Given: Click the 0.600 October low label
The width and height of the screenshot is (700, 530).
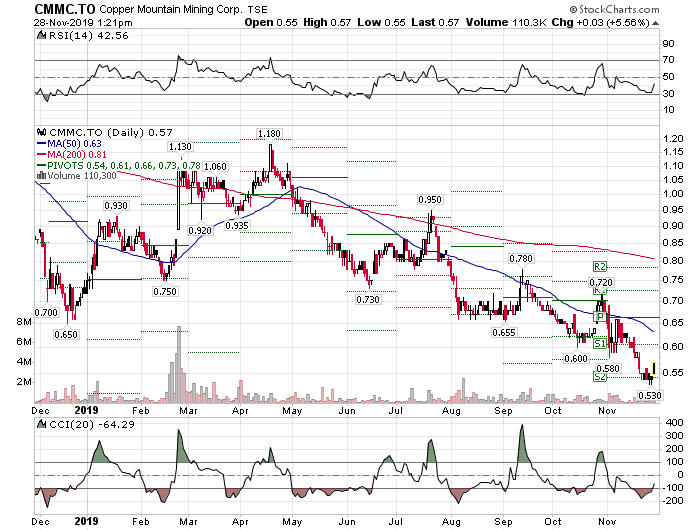Looking at the screenshot, I should (576, 358).
